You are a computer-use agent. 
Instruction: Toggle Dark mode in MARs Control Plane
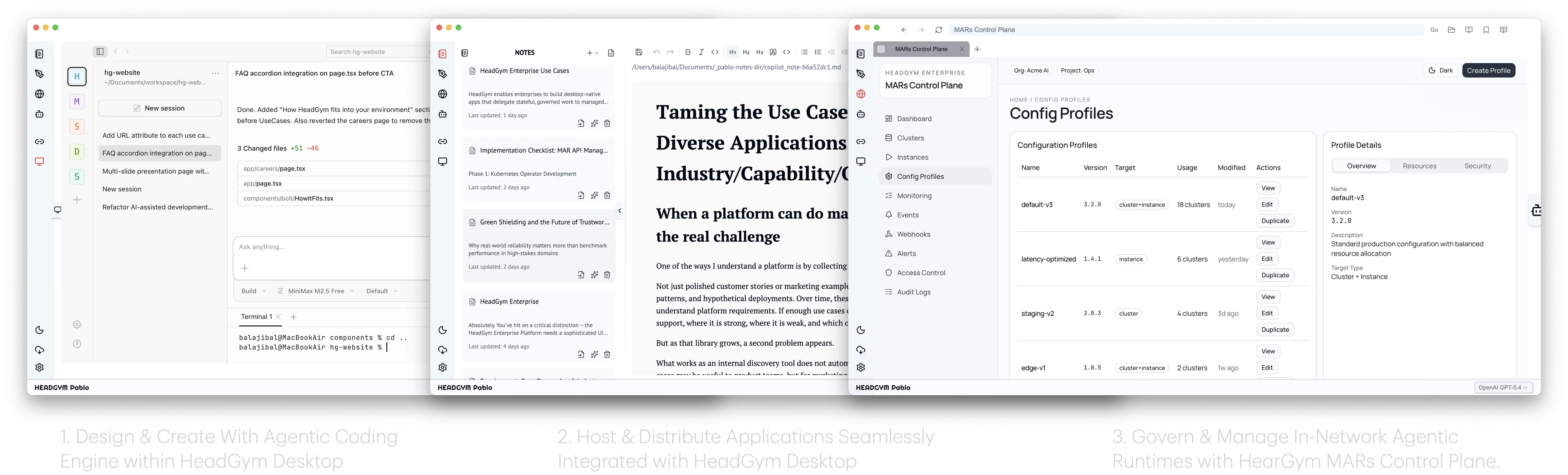[1441, 71]
